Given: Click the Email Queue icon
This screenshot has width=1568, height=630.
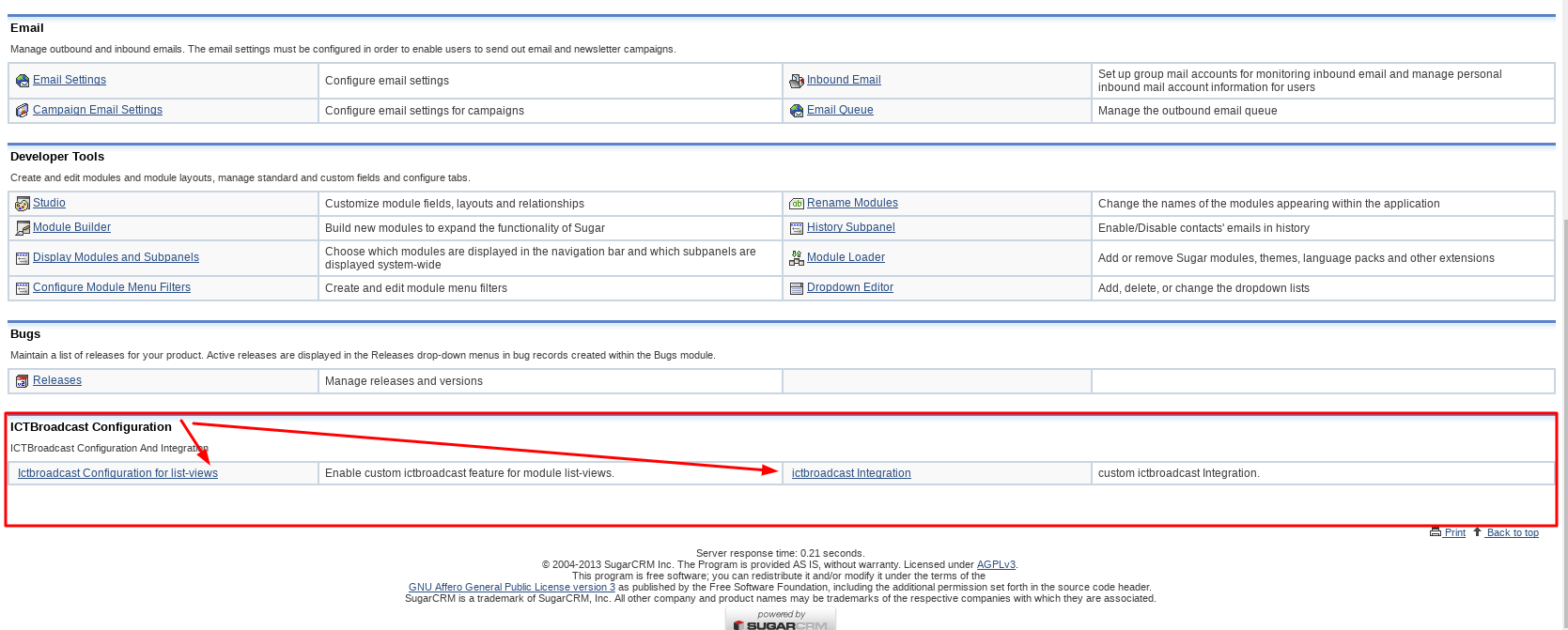Looking at the screenshot, I should (x=797, y=111).
